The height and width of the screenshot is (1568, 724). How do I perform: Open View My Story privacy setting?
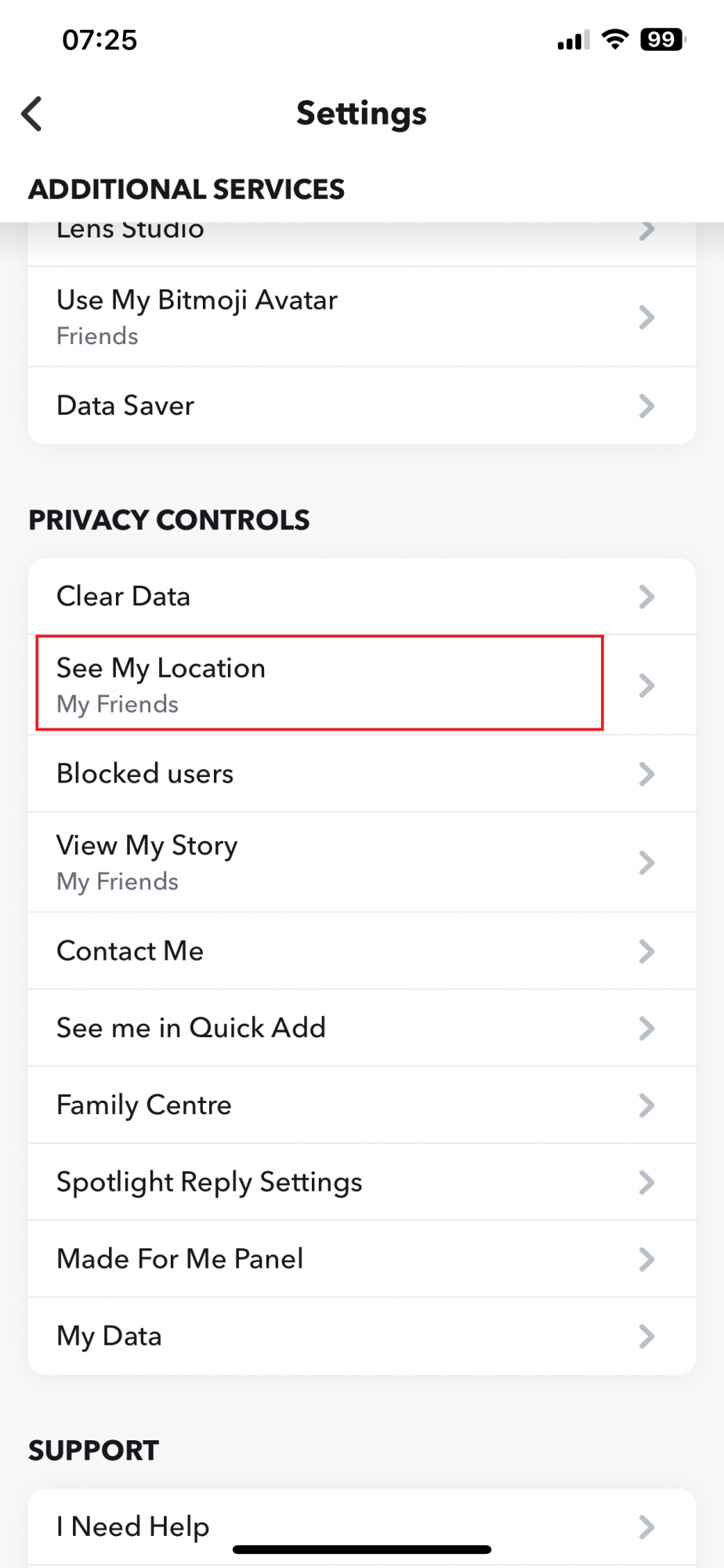pos(362,862)
